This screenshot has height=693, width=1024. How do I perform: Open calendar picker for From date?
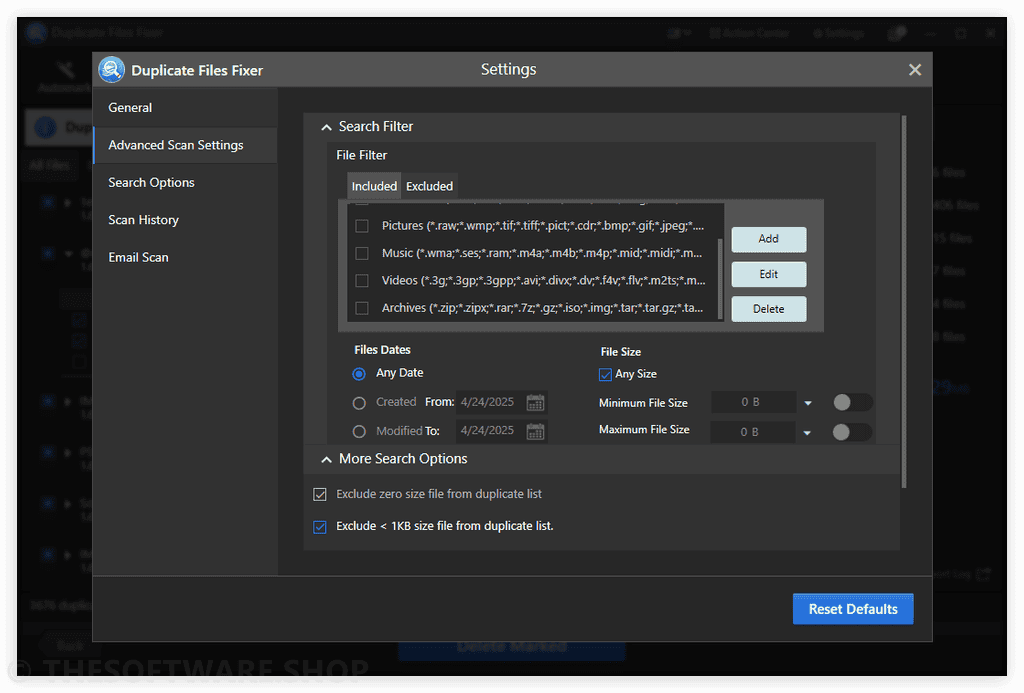[536, 402]
